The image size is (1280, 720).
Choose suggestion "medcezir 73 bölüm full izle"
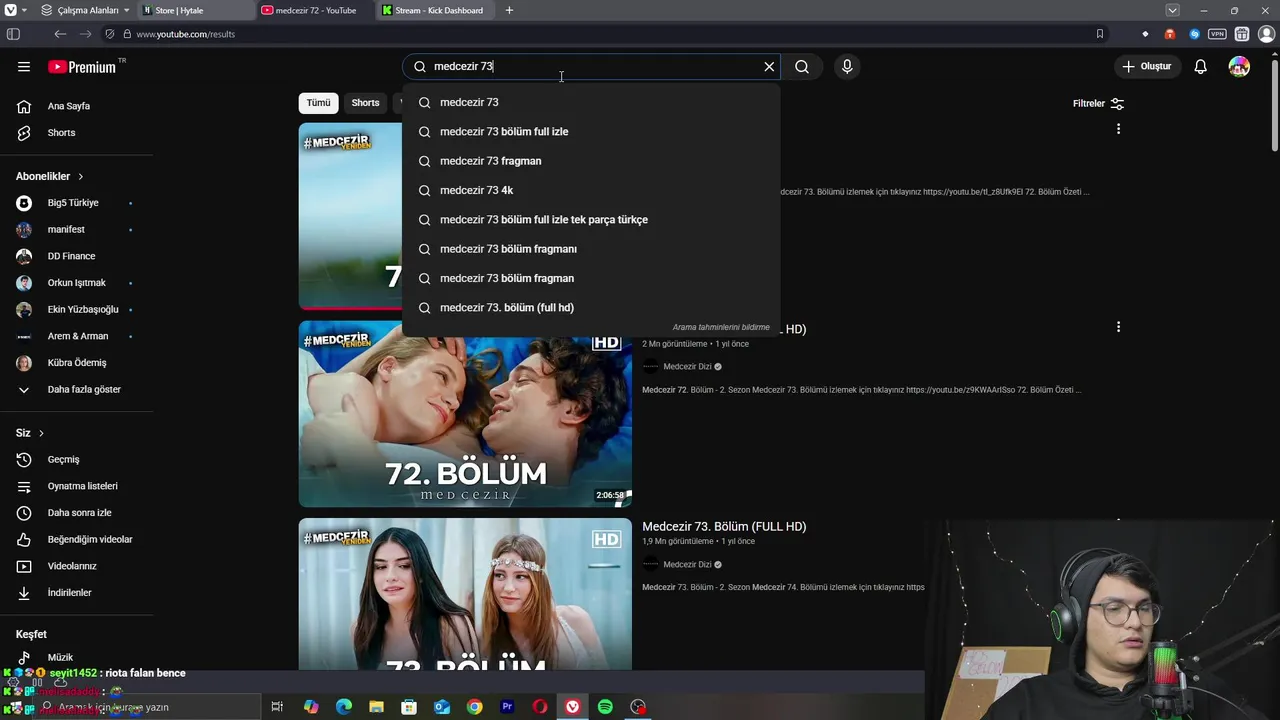(x=590, y=132)
